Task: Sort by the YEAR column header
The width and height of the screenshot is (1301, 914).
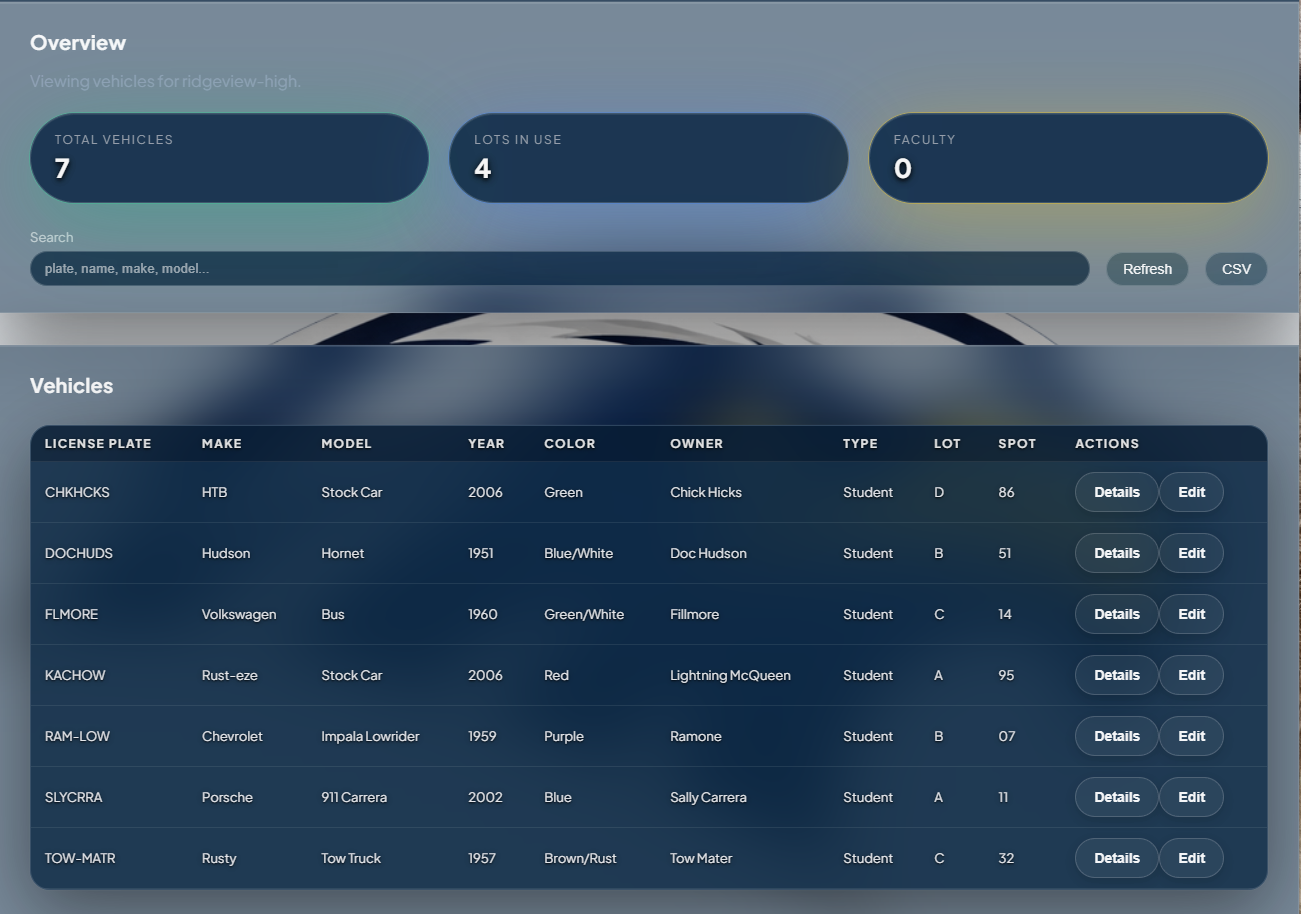Action: 486,443
